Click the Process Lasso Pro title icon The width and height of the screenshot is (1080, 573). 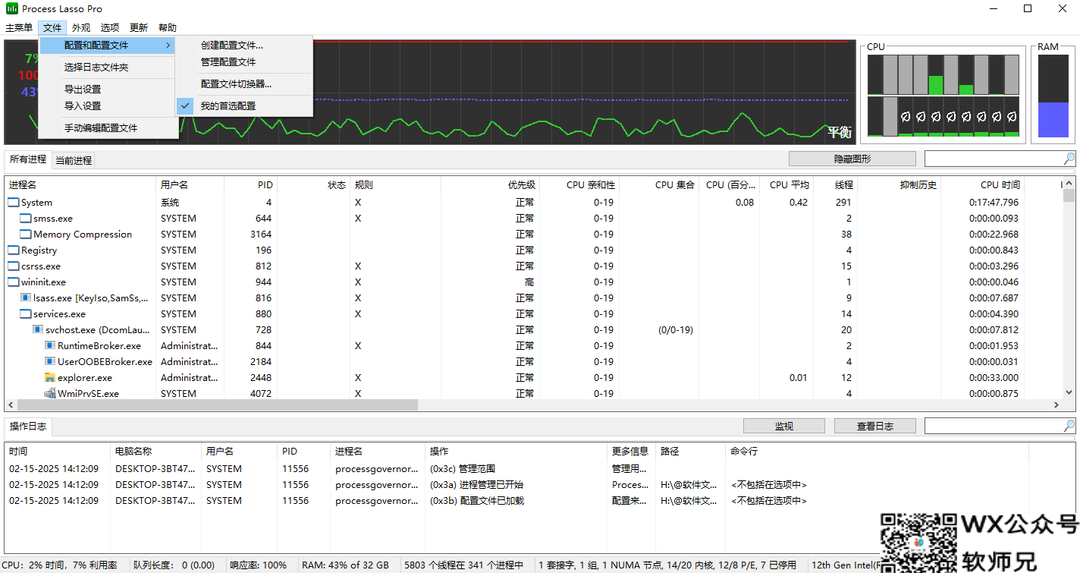[x=12, y=8]
